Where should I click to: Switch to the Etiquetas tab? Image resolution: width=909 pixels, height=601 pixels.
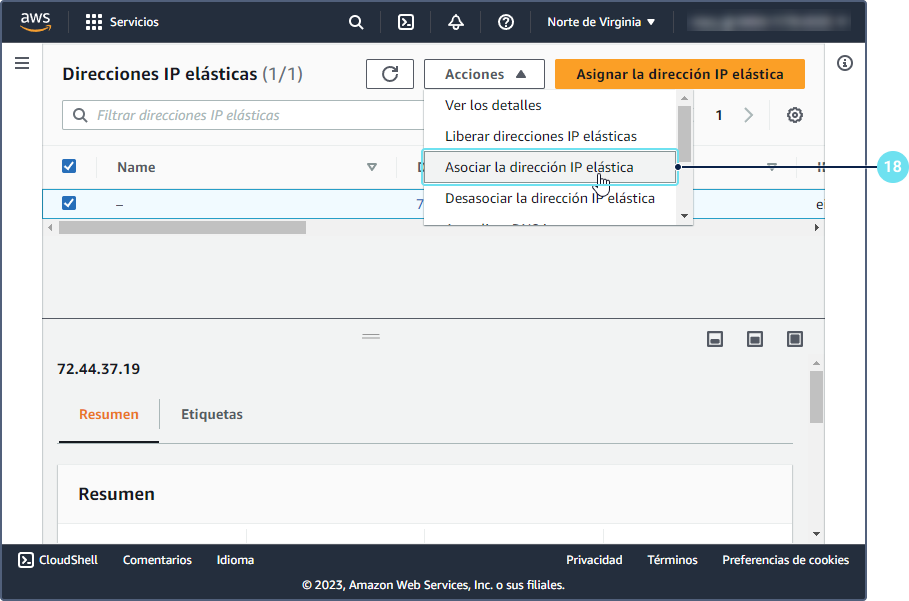[x=212, y=414]
